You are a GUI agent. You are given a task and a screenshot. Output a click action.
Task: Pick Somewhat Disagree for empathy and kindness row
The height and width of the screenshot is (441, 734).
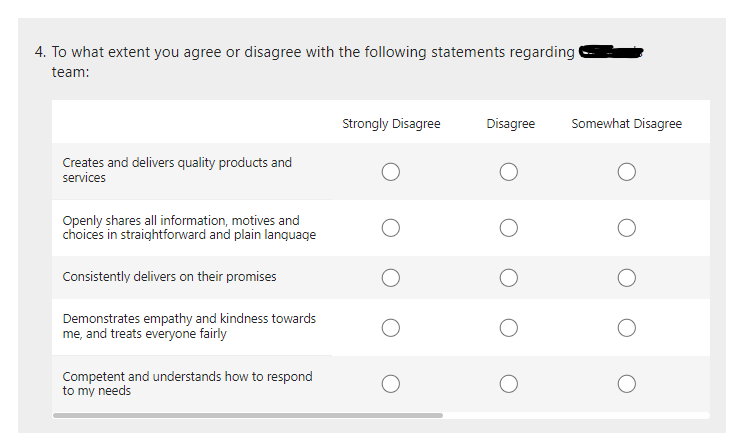[626, 327]
